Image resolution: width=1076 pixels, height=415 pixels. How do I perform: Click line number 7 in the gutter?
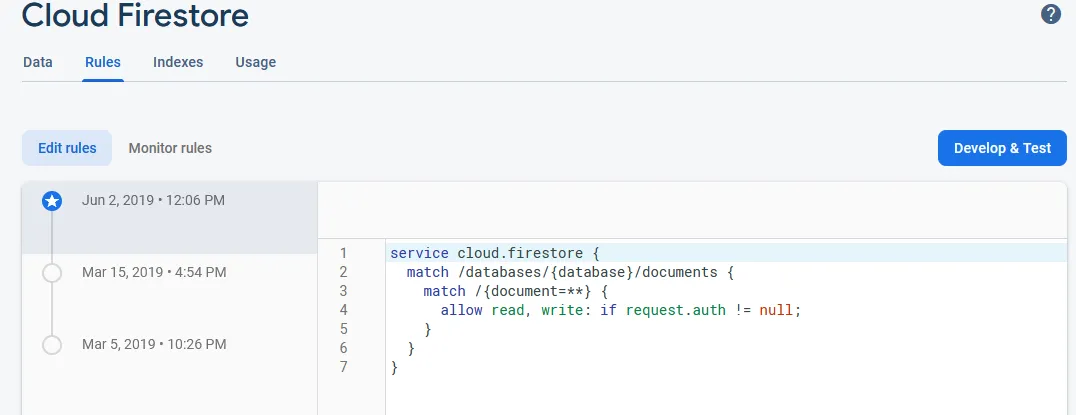point(343,367)
